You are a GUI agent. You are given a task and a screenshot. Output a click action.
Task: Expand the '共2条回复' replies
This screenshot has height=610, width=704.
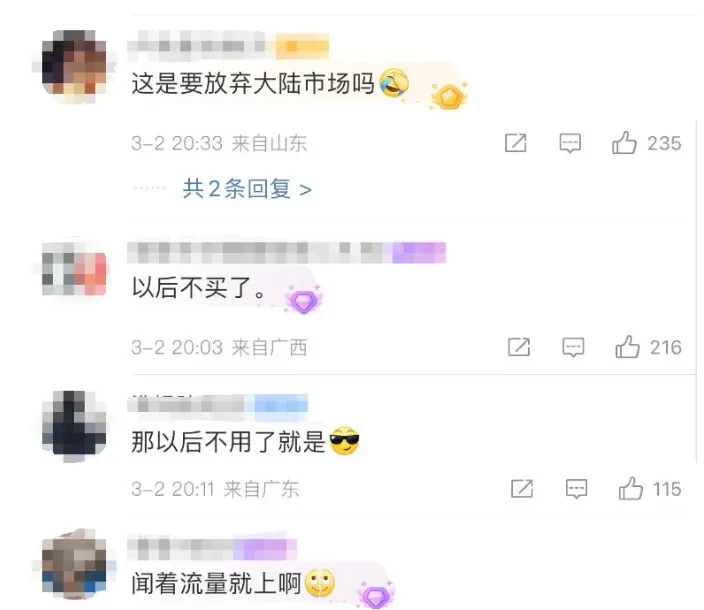[x=247, y=189]
